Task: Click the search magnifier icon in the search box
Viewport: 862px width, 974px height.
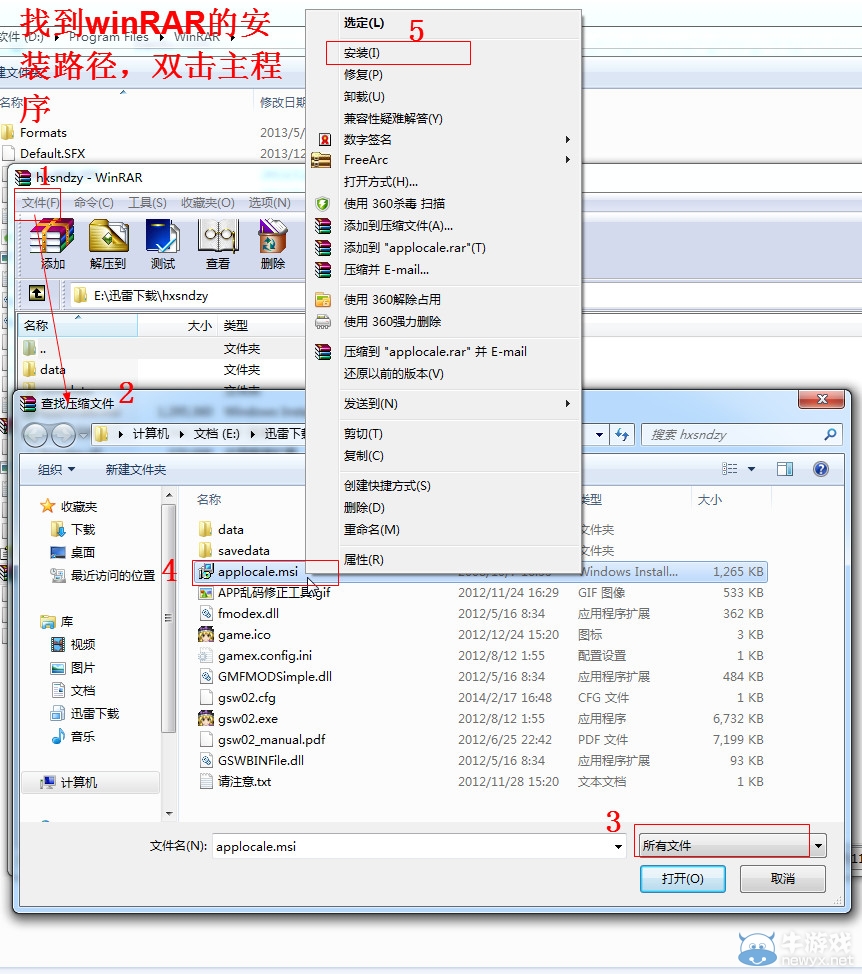Action: pyautogui.click(x=830, y=434)
